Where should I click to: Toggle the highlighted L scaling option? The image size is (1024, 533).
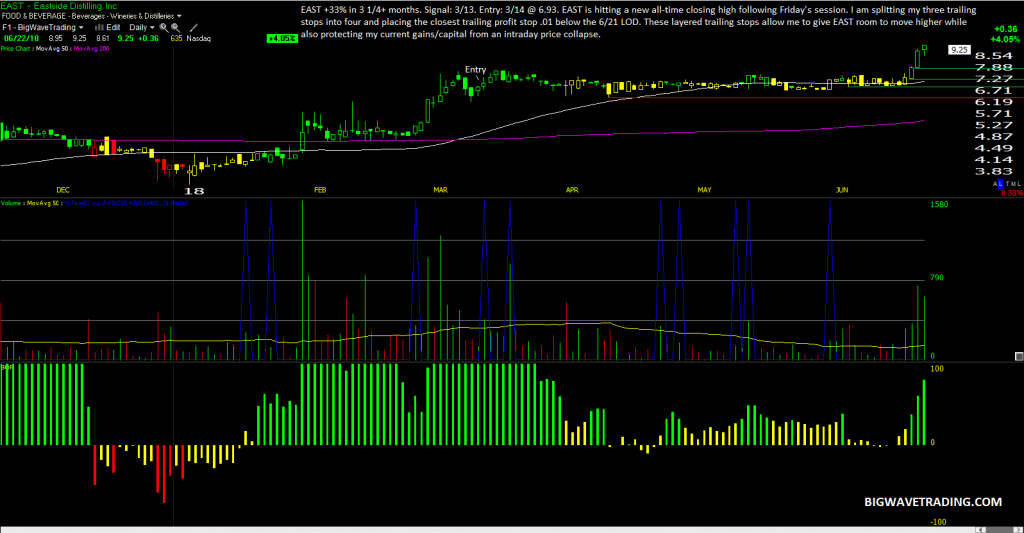point(1000,184)
